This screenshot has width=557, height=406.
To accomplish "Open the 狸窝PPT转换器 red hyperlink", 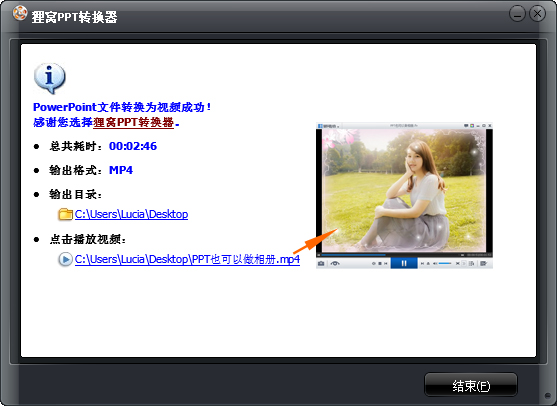I will coord(134,123).
